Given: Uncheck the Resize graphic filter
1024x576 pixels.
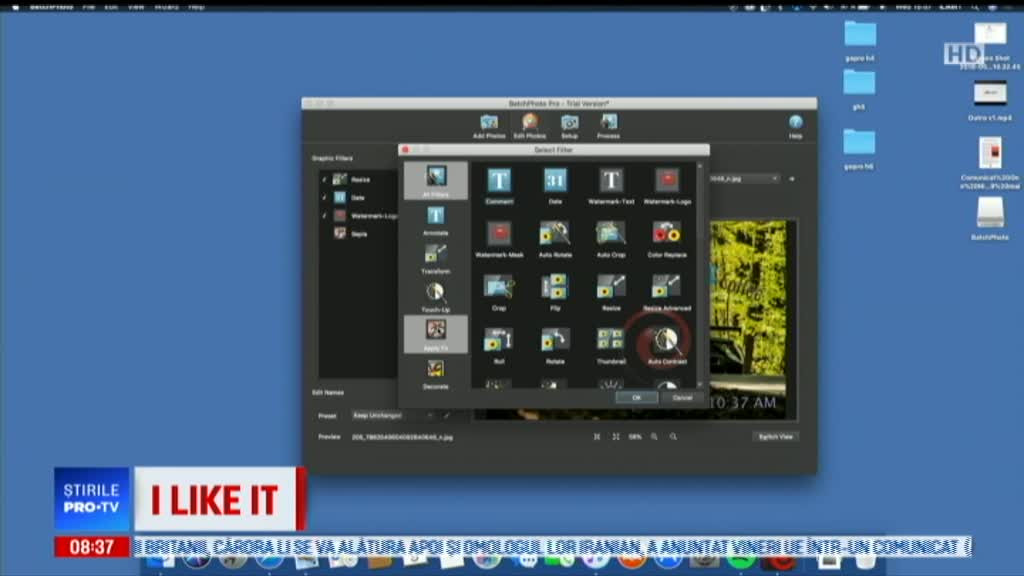Looking at the screenshot, I should click(324, 180).
